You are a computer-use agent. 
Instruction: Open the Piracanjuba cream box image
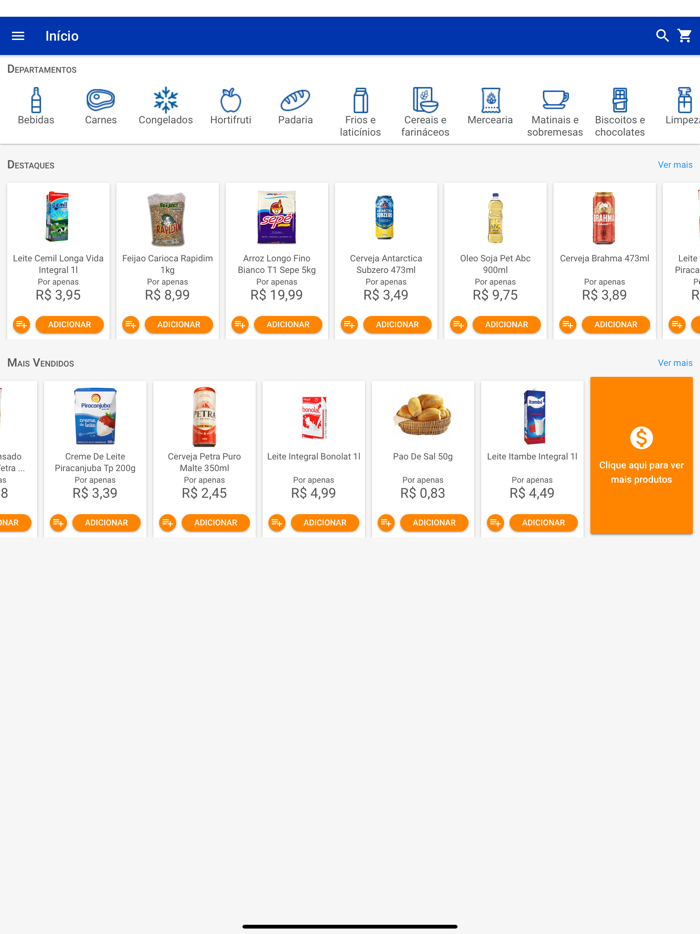click(x=95, y=416)
